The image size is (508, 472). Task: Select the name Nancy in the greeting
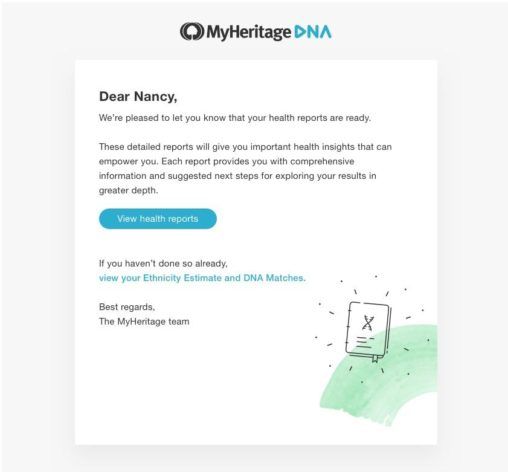pyautogui.click(x=155, y=96)
